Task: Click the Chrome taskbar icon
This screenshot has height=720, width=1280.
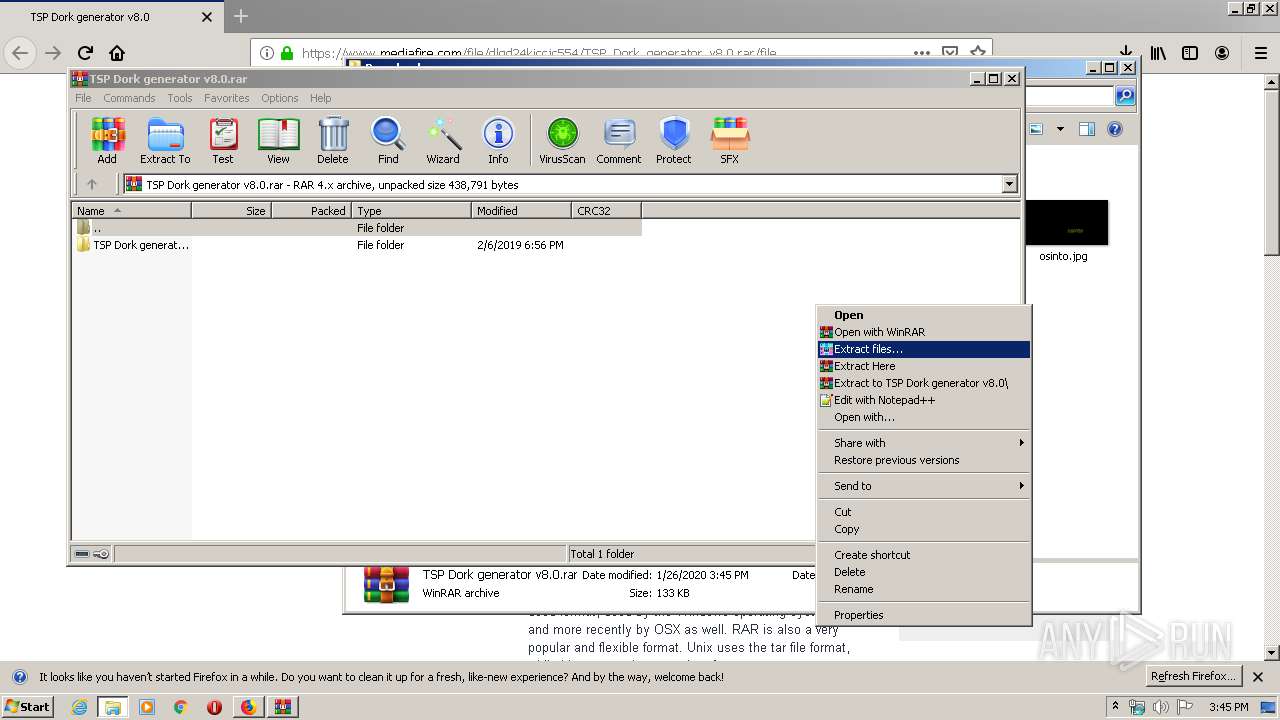Action: click(181, 706)
